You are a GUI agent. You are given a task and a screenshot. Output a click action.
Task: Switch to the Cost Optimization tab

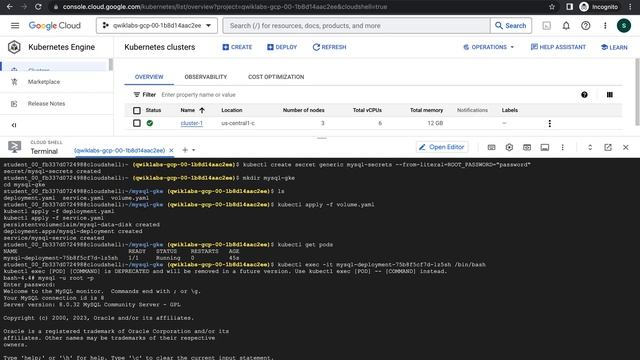276,77
